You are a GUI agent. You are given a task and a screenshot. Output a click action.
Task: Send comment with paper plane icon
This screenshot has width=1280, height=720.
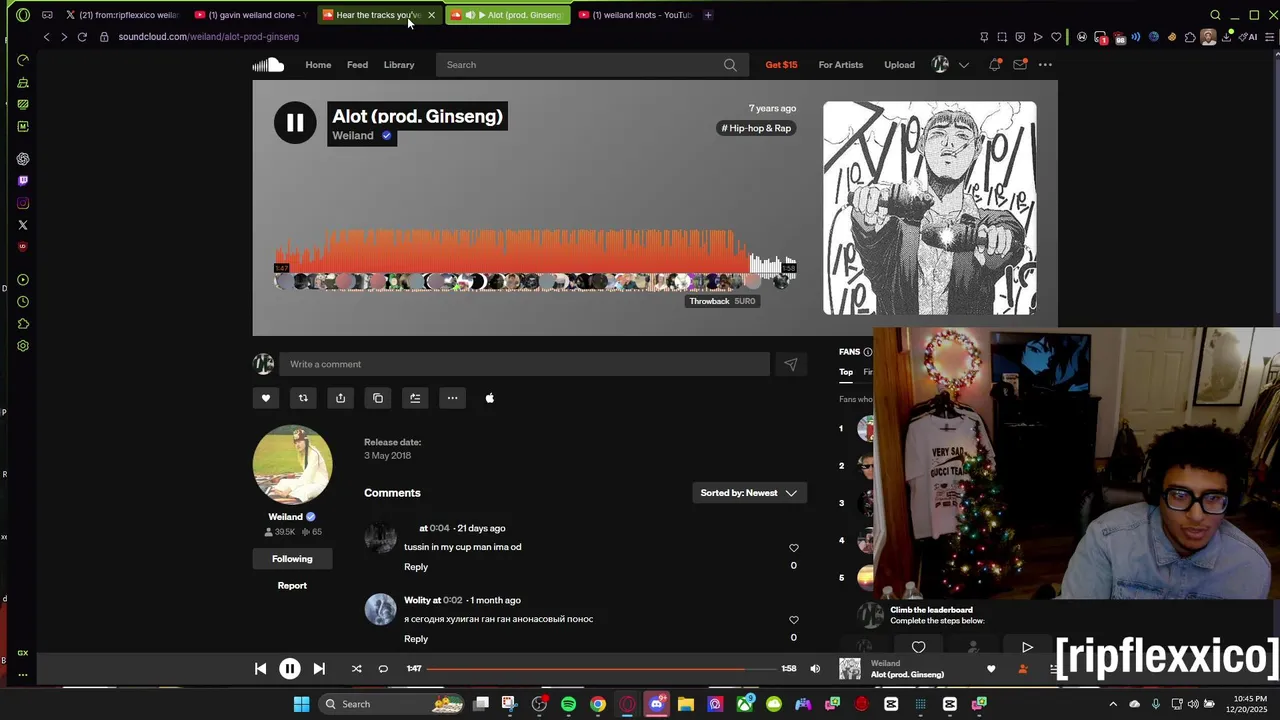click(x=790, y=364)
